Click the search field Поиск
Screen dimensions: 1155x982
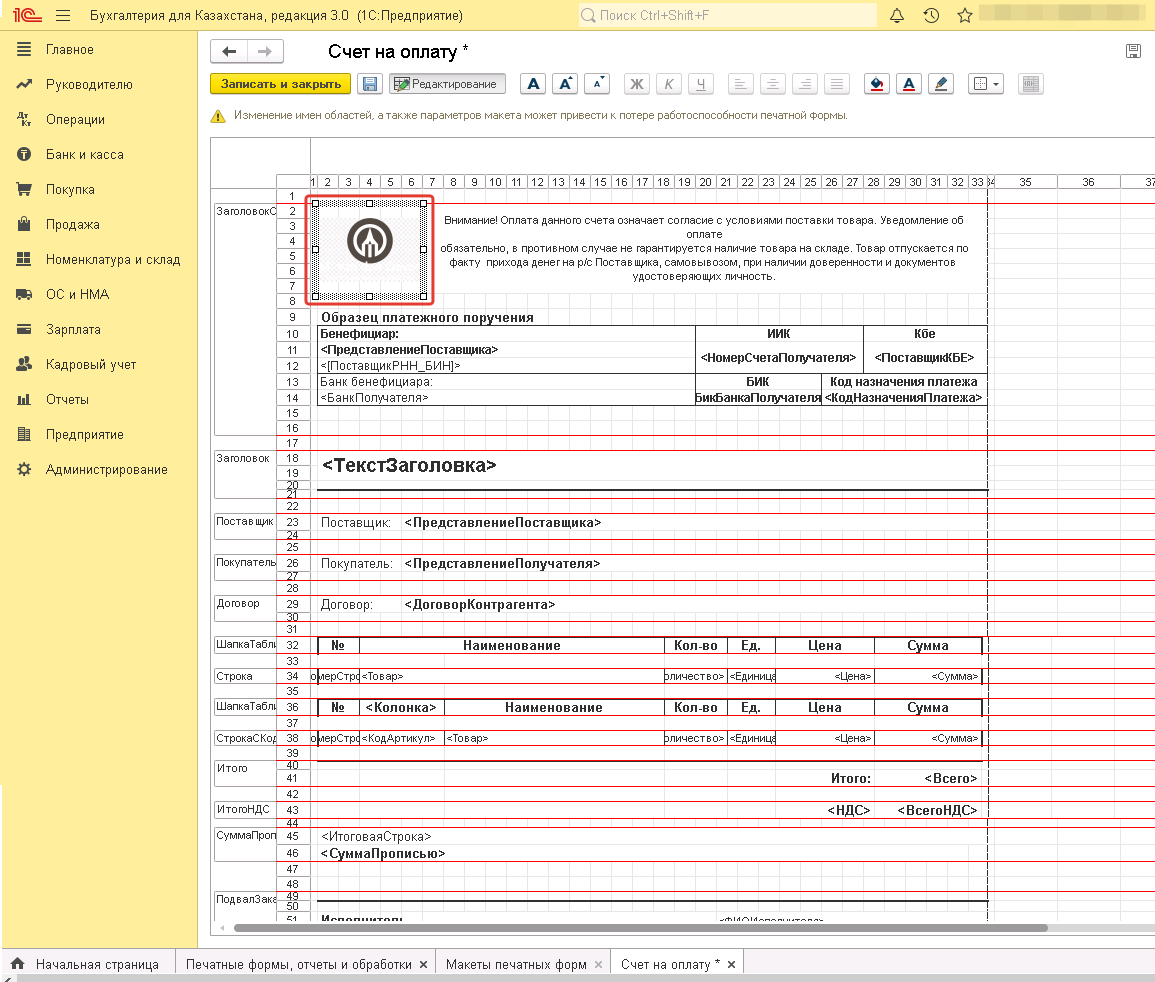pos(728,15)
